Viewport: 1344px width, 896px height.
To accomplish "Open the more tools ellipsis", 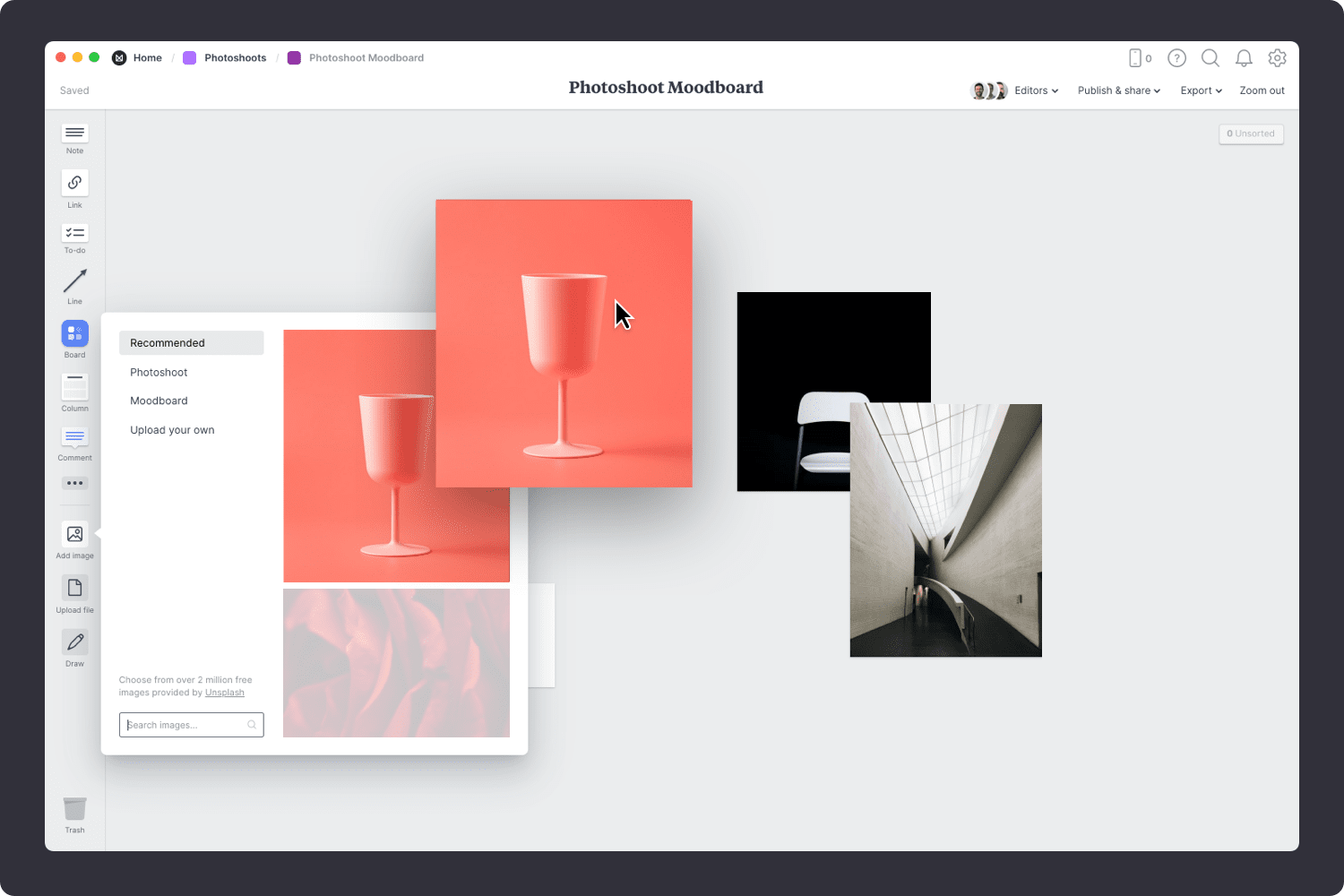I will click(x=74, y=483).
